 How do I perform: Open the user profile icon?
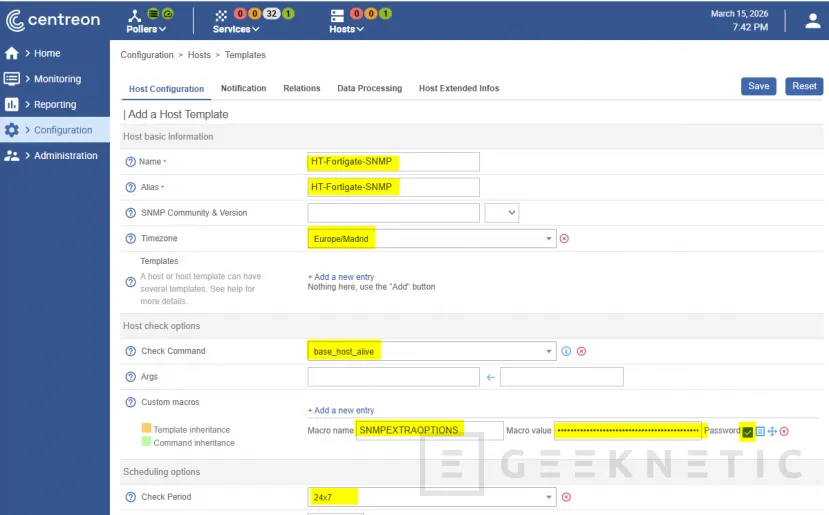pos(813,21)
